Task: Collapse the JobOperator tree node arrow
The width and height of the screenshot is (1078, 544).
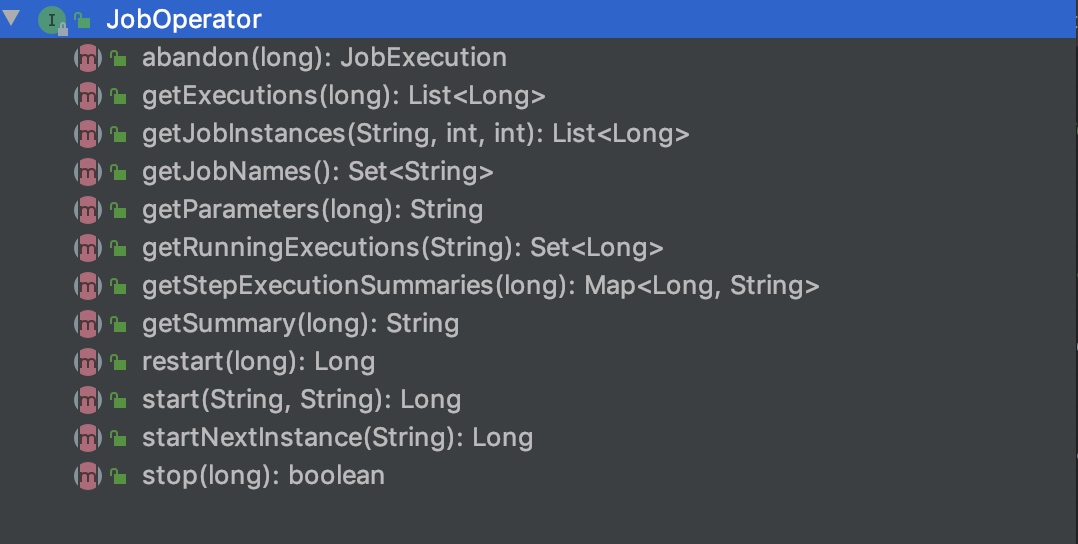Action: 12,18
